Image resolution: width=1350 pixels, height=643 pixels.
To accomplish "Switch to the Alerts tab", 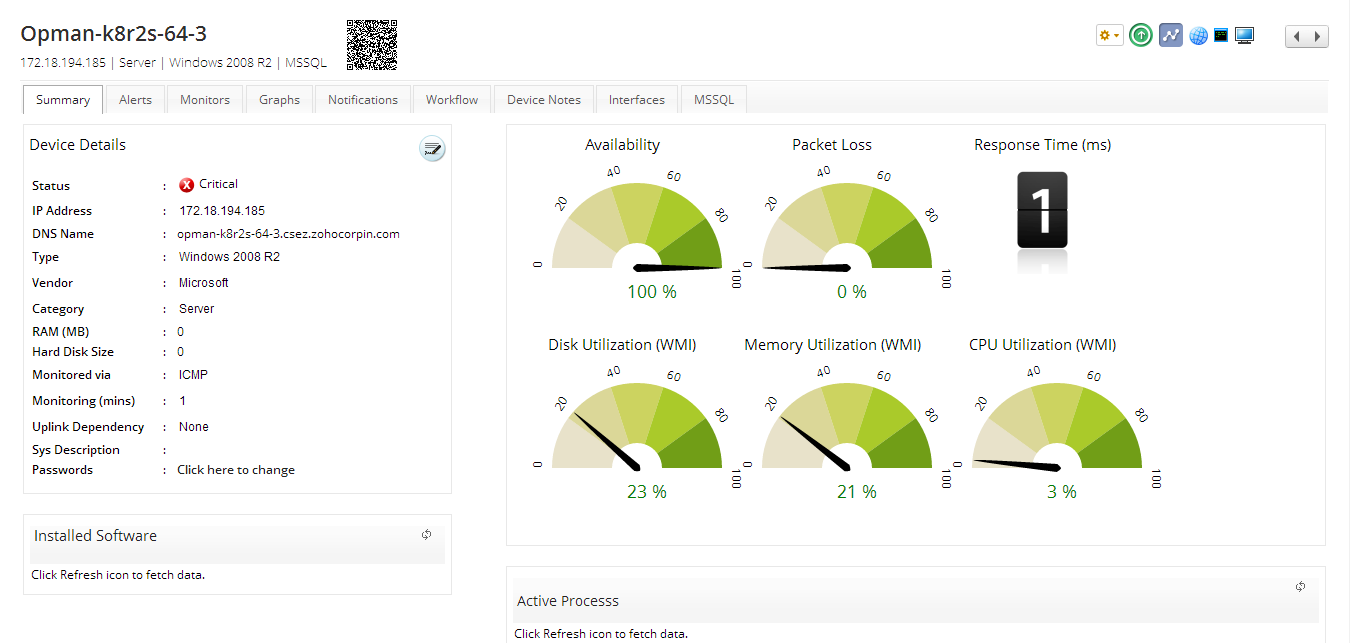I will point(135,99).
